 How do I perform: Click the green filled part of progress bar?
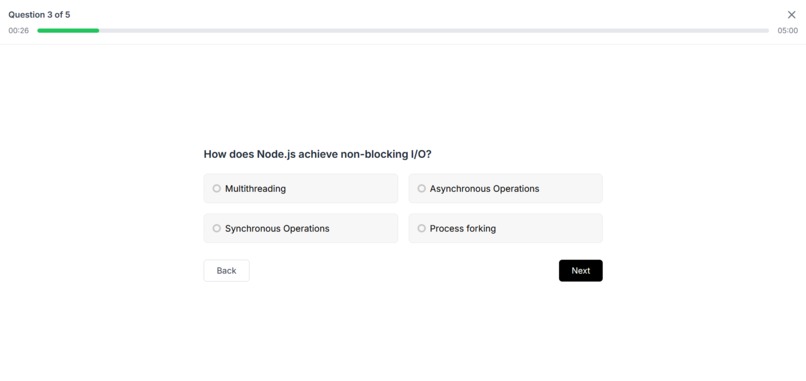tap(68, 31)
